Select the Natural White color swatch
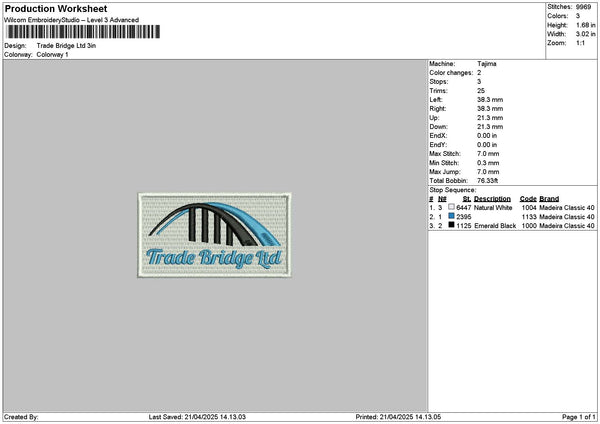The width and height of the screenshot is (600, 424). (452, 207)
